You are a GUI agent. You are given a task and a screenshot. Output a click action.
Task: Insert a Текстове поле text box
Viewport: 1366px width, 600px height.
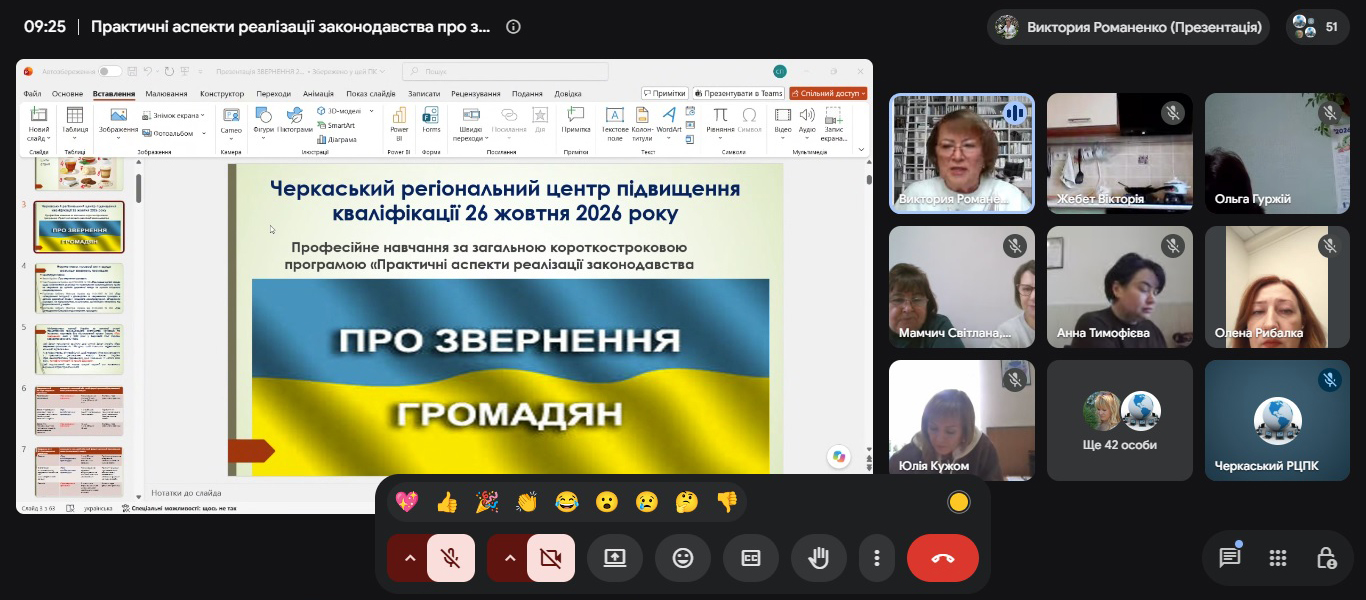[615, 123]
